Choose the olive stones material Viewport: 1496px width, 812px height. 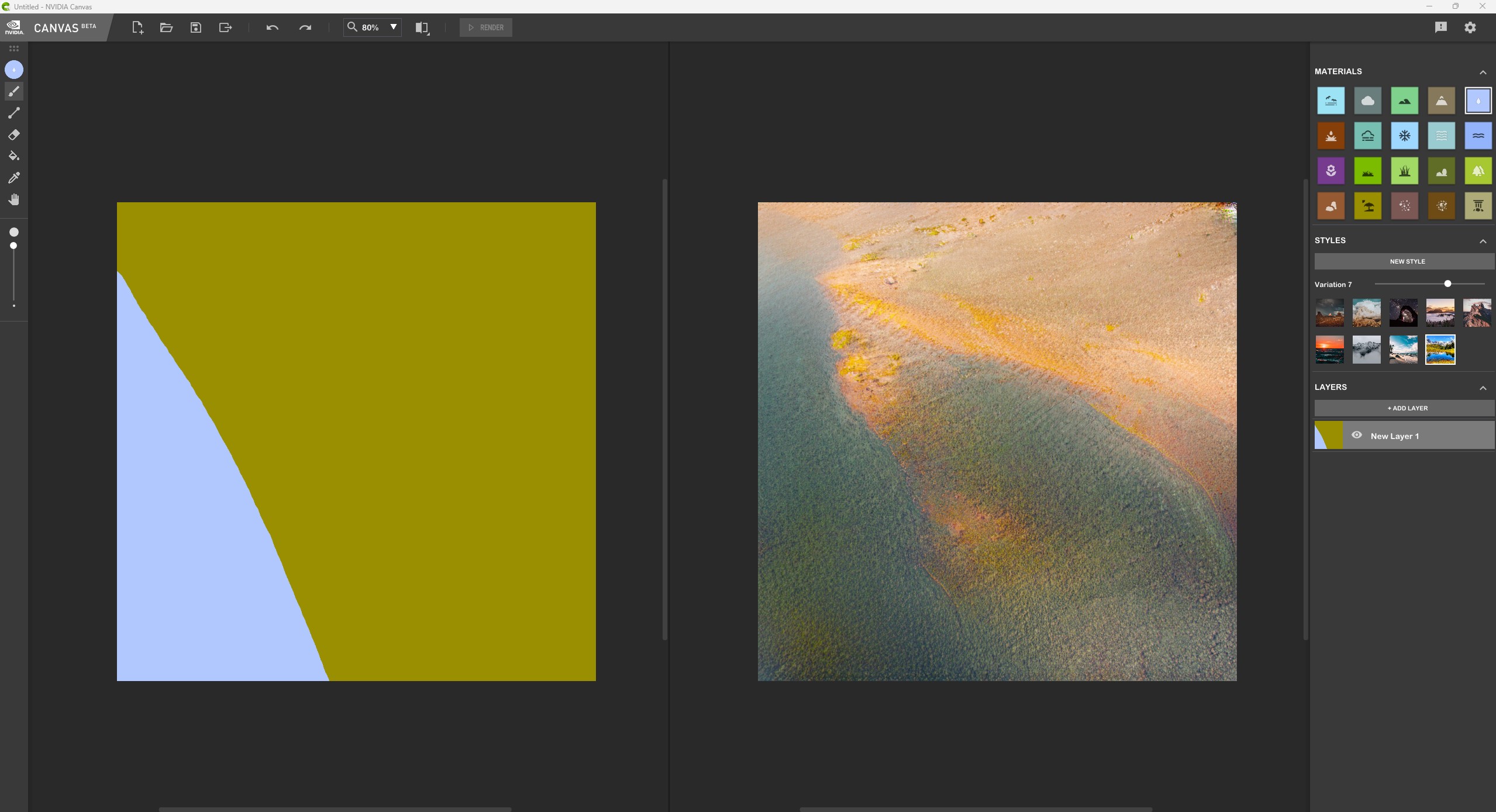click(x=1442, y=171)
